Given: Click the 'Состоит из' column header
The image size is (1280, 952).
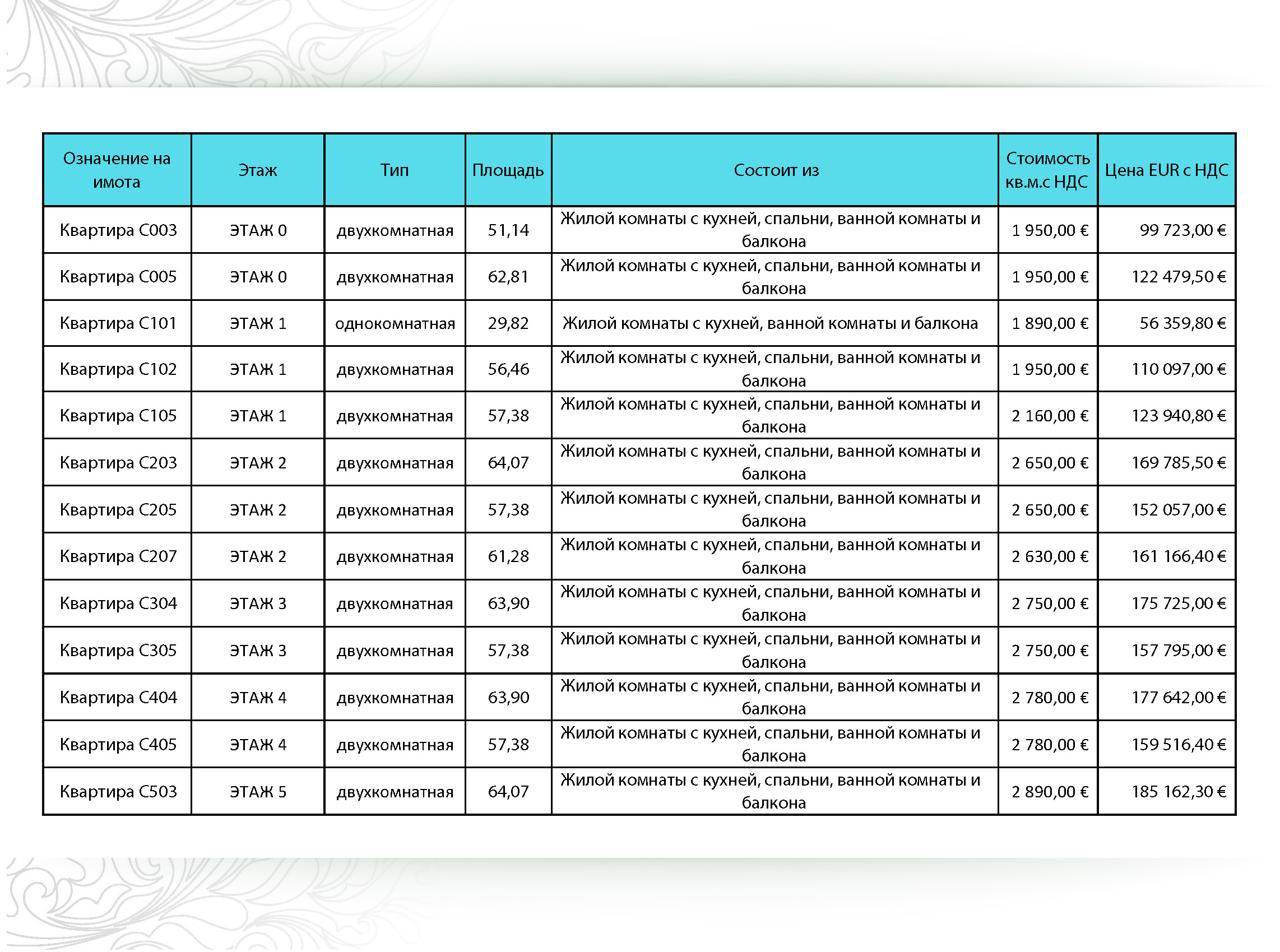Looking at the screenshot, I should (x=775, y=170).
